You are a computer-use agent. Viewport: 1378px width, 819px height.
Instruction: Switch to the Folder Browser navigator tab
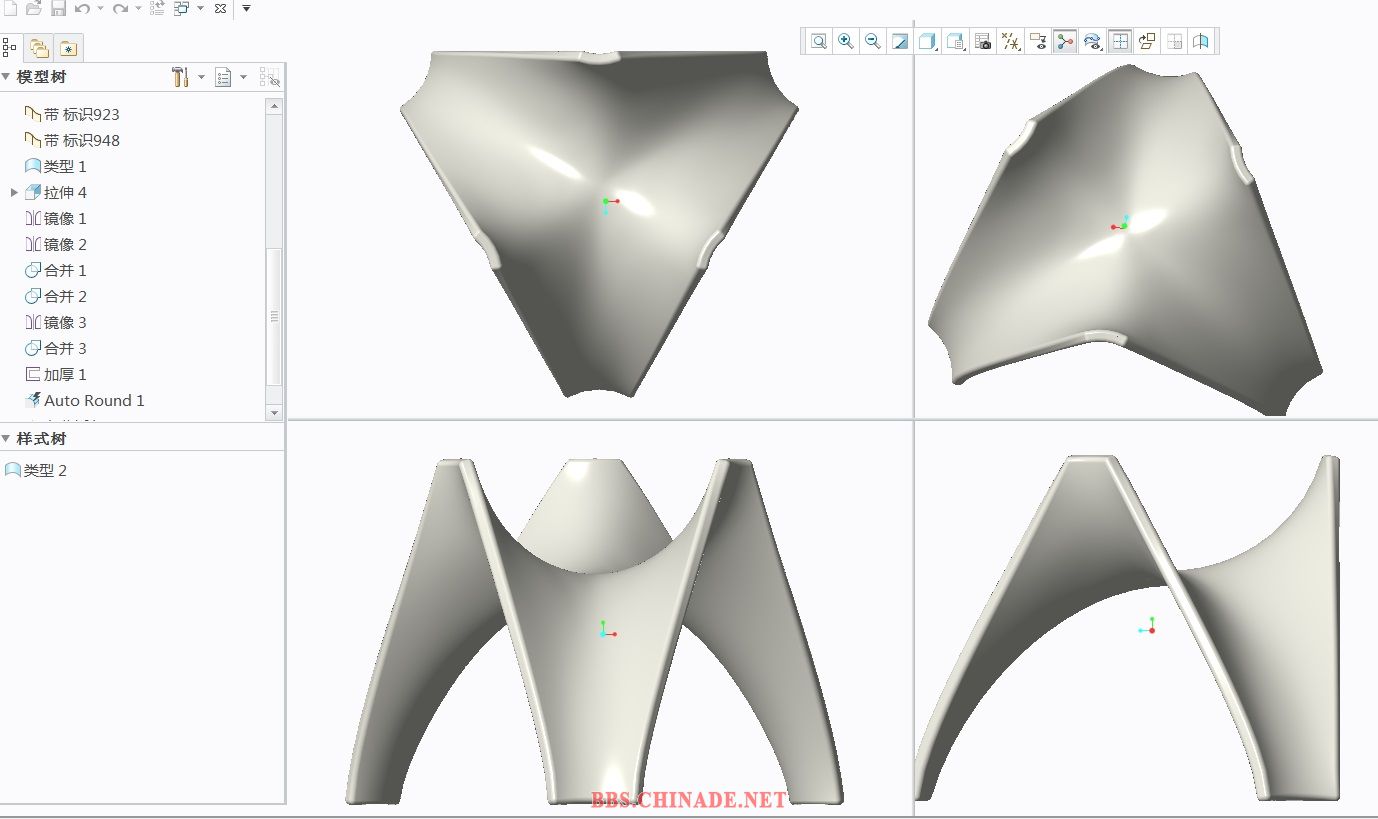tap(39, 47)
